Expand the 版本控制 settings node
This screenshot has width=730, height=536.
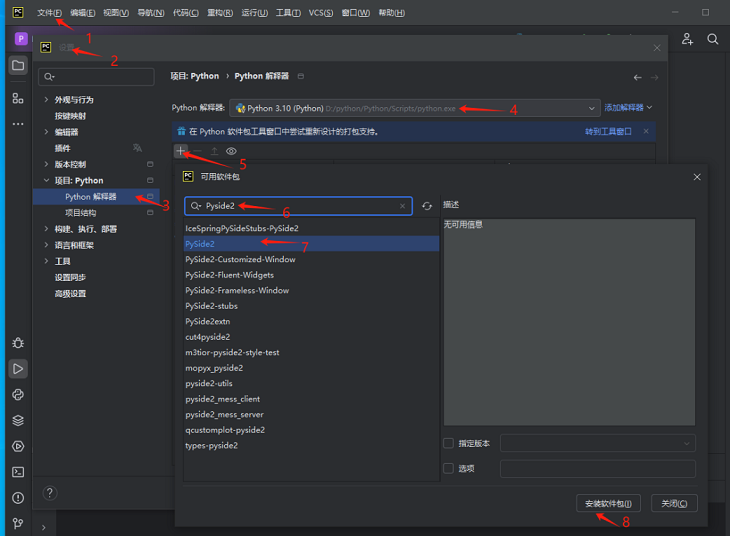46,164
